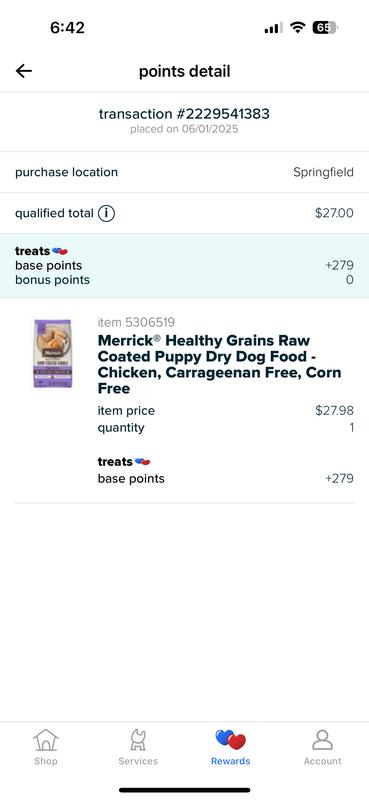The width and height of the screenshot is (369, 800).
Task: Tap the cellular signal bars
Action: pyautogui.click(x=273, y=28)
